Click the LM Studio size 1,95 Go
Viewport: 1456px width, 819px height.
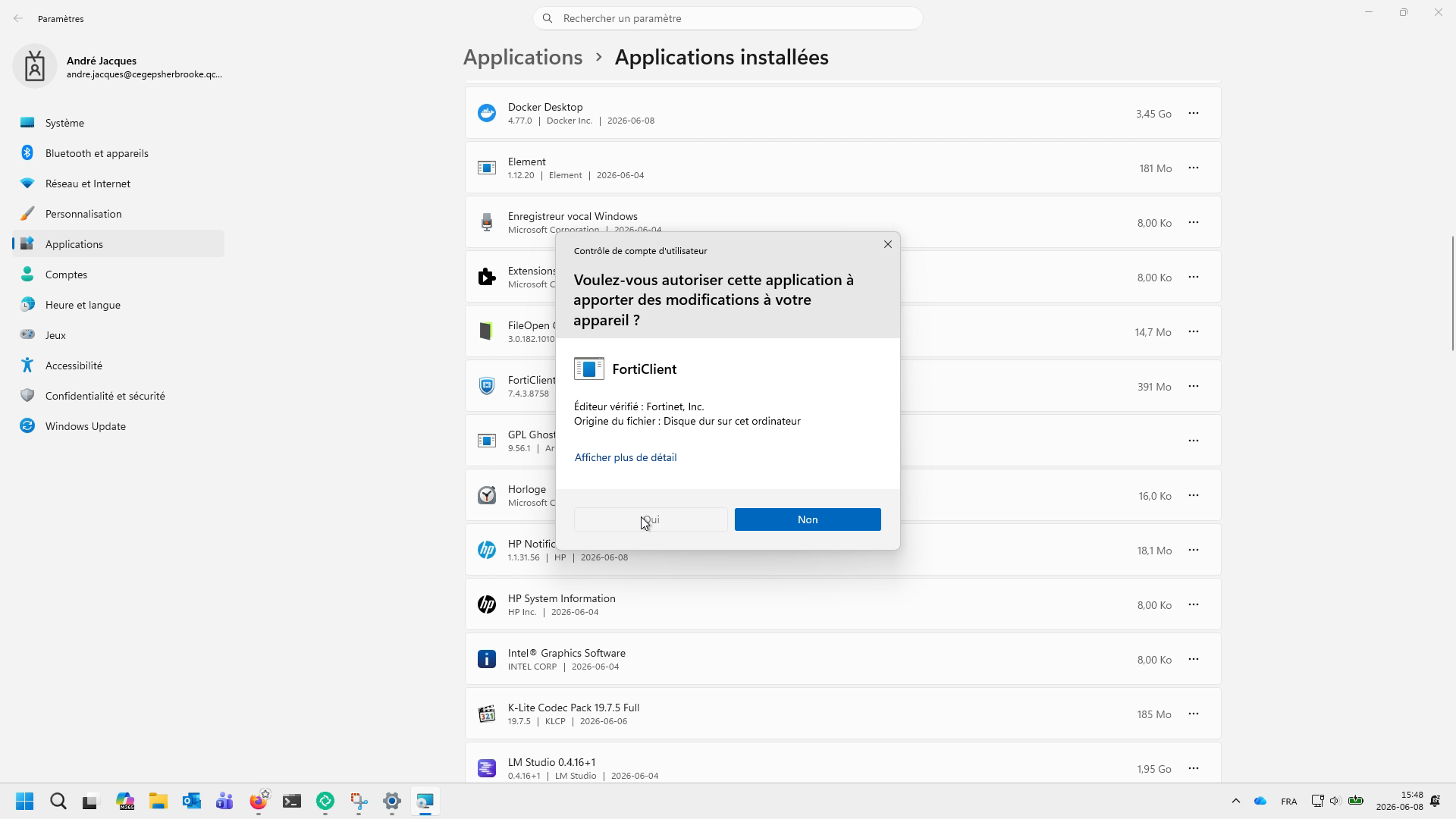(x=1154, y=769)
